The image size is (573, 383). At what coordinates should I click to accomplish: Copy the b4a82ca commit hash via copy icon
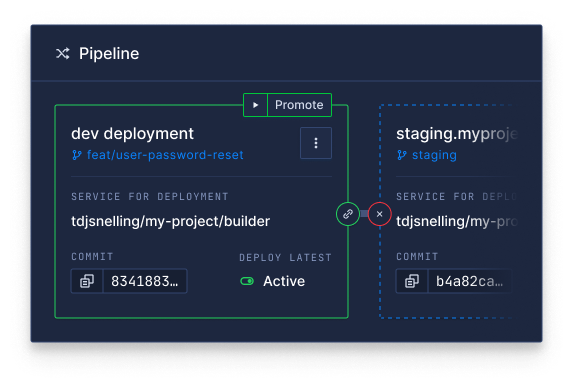click(412, 281)
